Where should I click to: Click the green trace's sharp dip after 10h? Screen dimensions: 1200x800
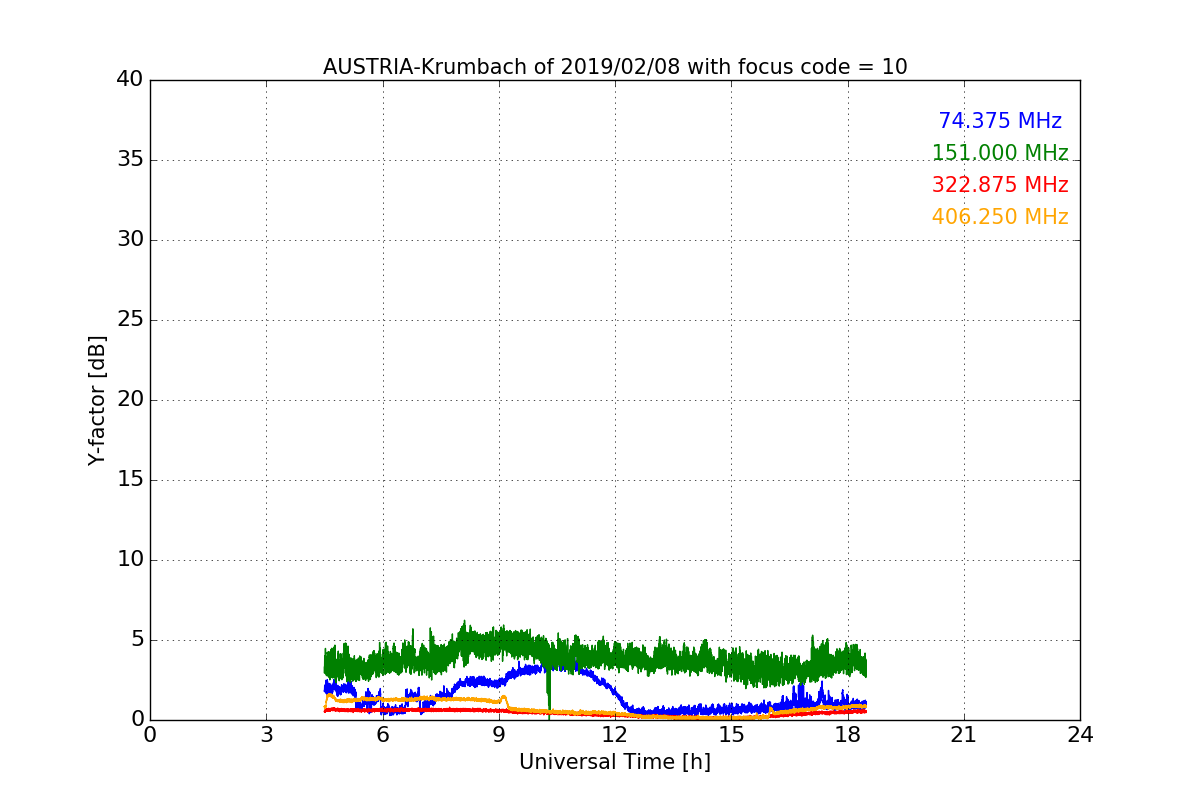point(548,690)
